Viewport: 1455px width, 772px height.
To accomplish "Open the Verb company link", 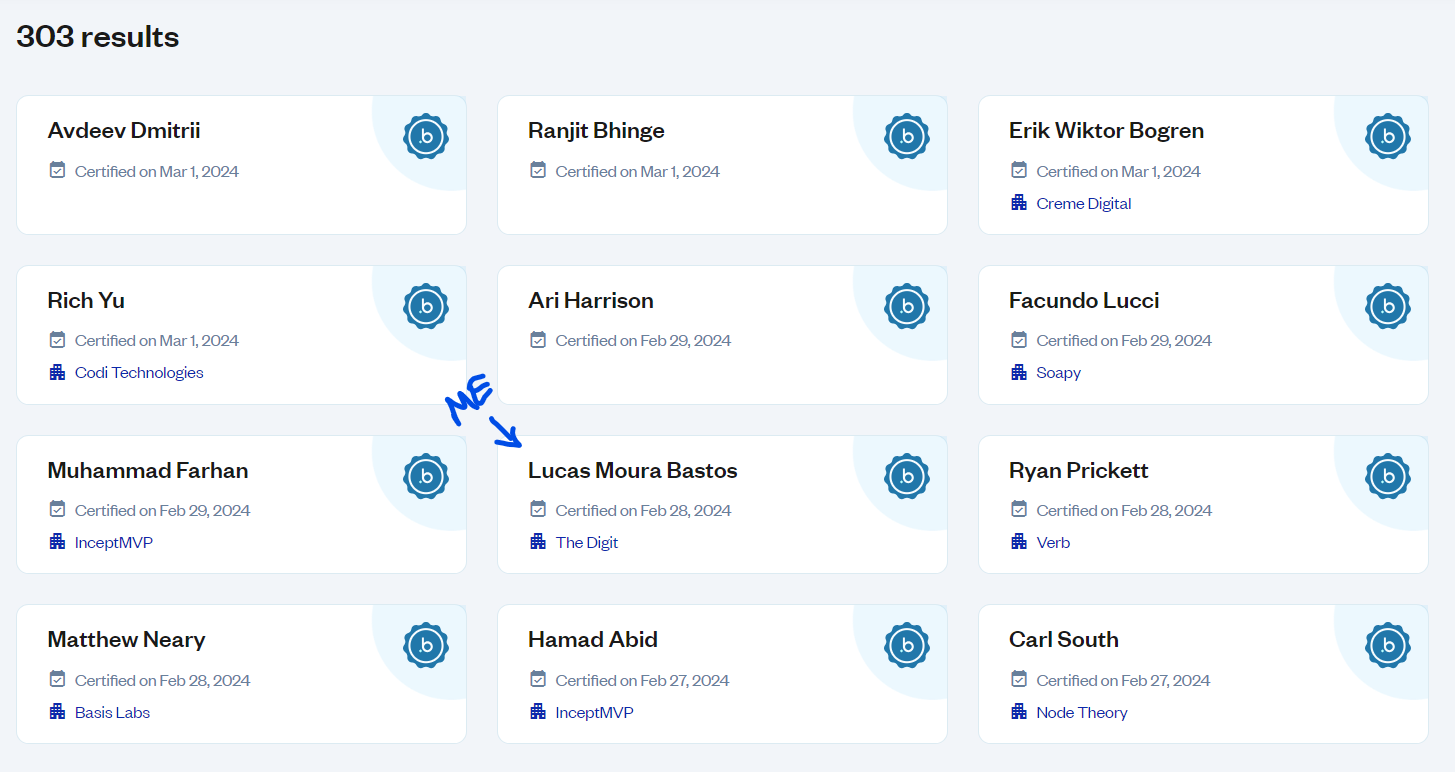I will (x=1053, y=542).
